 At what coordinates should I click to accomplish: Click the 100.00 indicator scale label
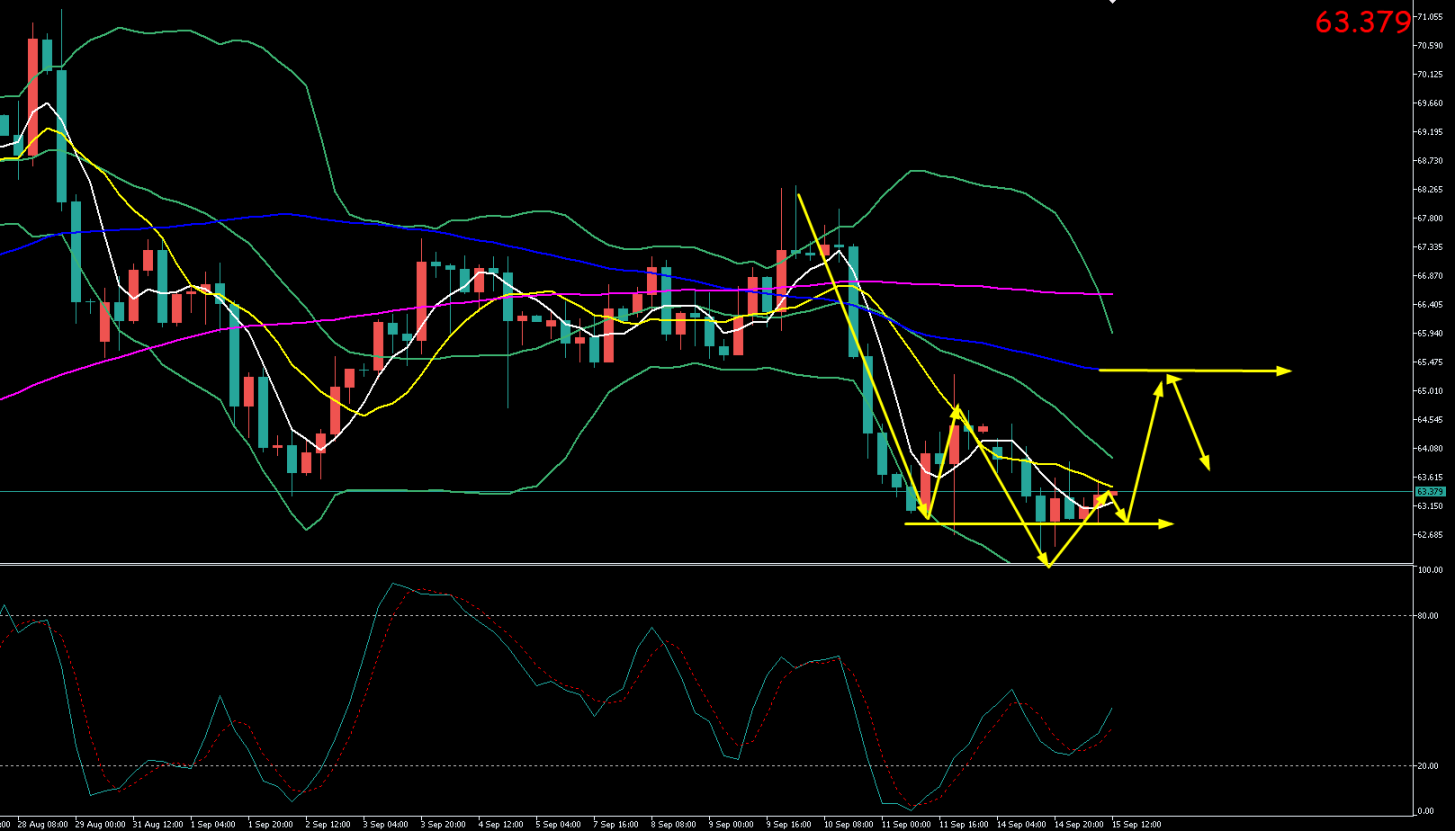click(1429, 570)
